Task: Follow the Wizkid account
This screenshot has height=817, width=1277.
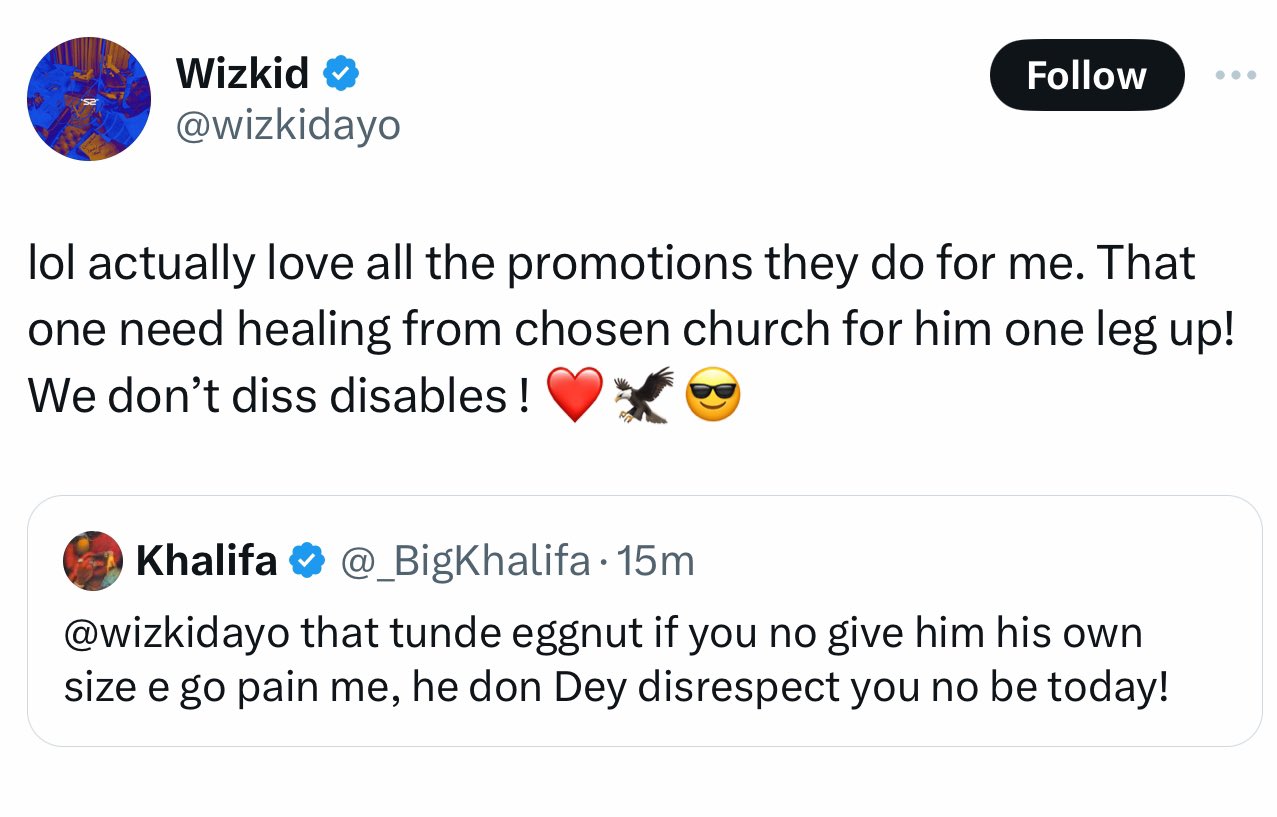Action: point(1086,76)
